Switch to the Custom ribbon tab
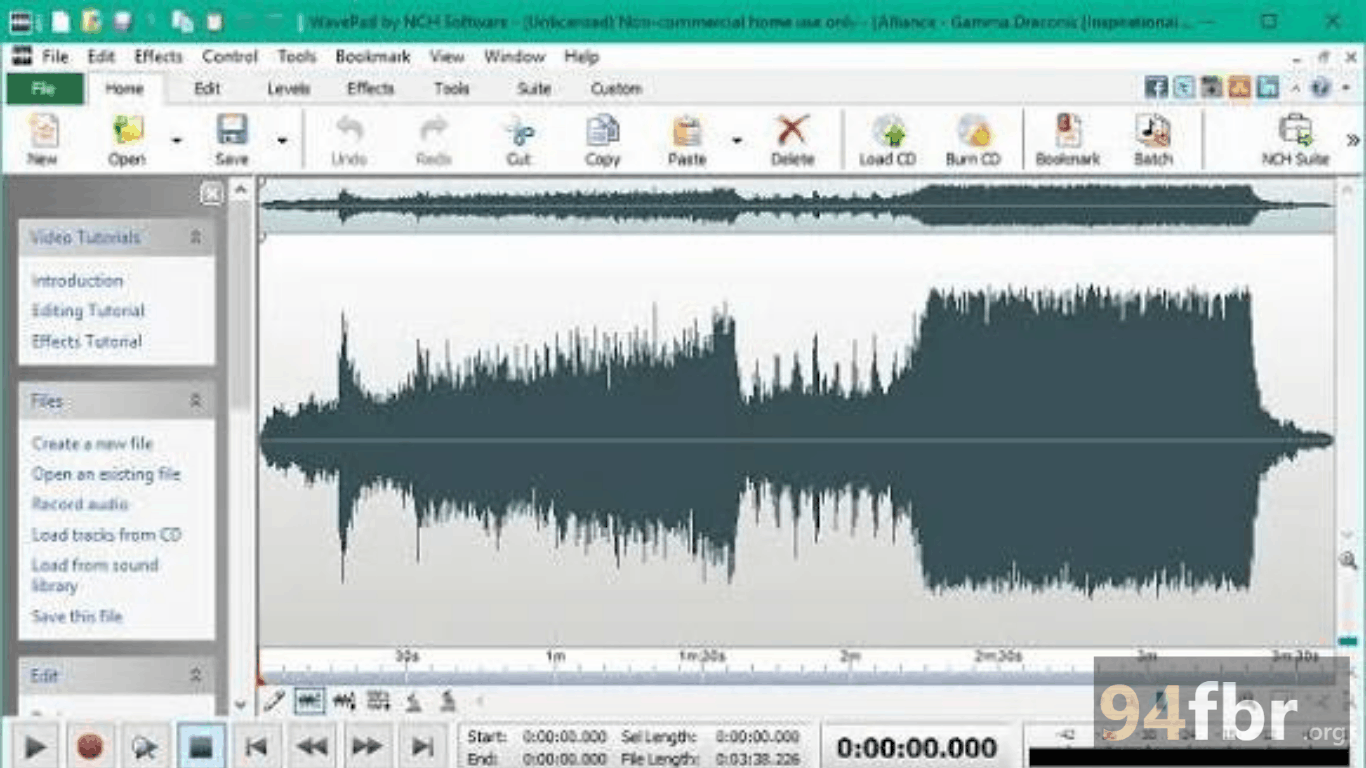 pyautogui.click(x=616, y=89)
